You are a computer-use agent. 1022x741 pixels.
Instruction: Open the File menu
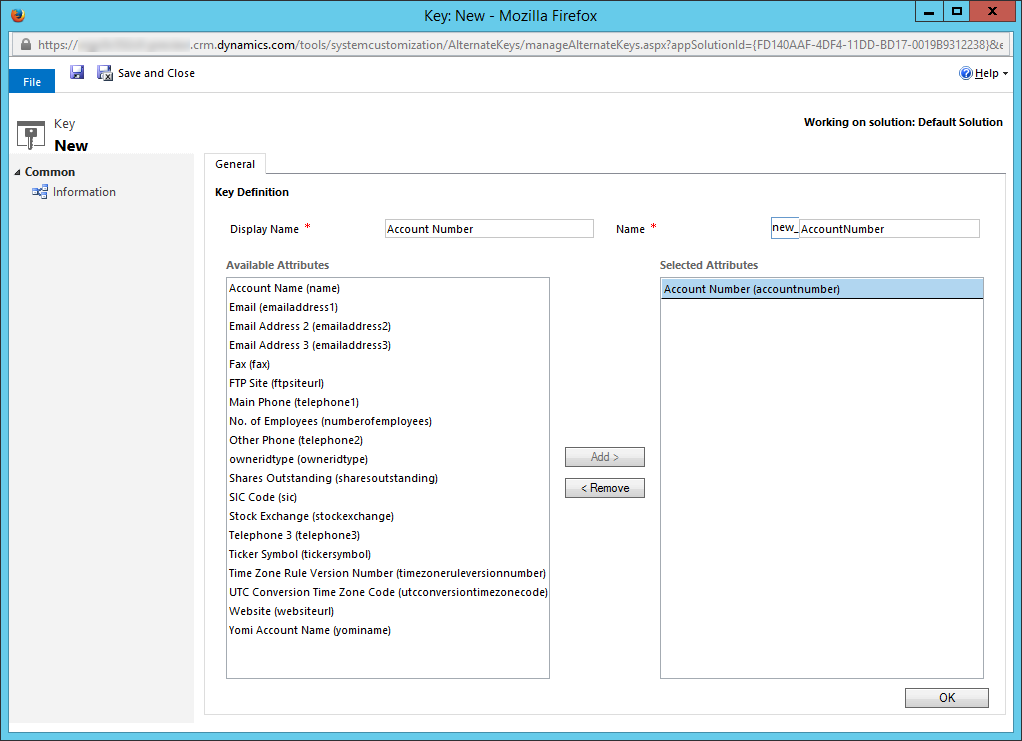[31, 81]
